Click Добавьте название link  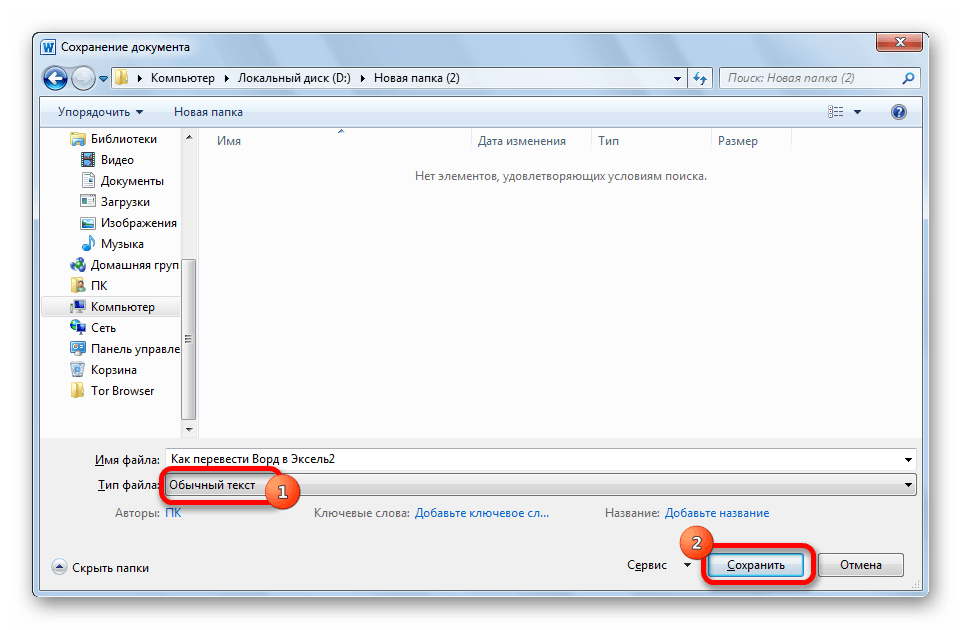[717, 513]
